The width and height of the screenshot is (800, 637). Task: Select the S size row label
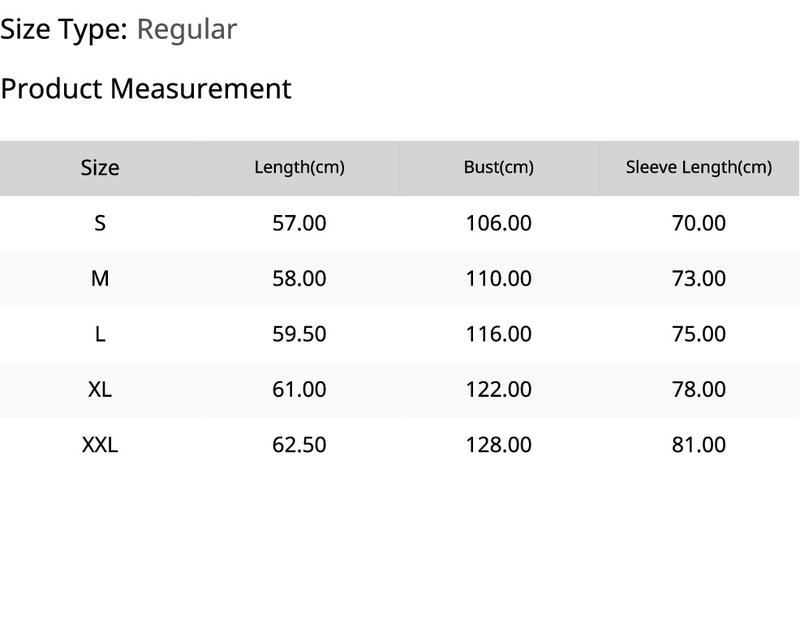(x=100, y=223)
